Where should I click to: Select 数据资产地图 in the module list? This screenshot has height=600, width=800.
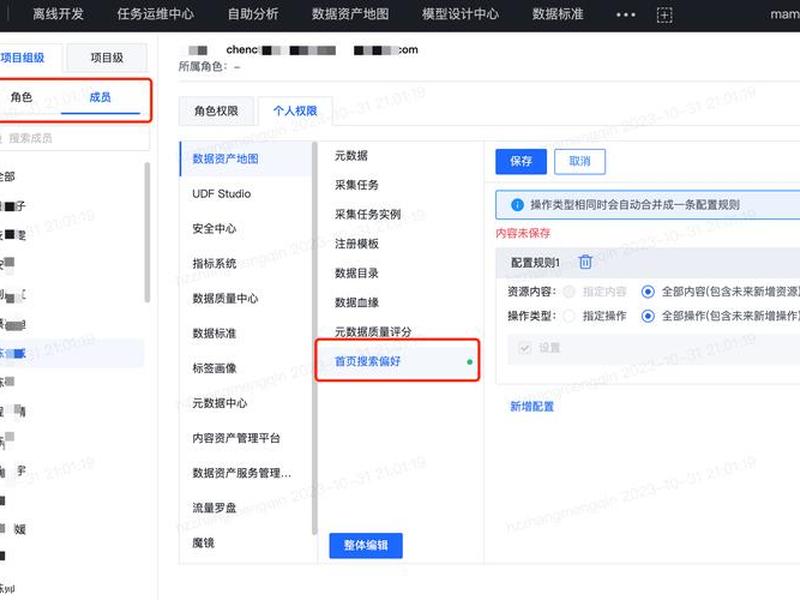pyautogui.click(x=245, y=159)
